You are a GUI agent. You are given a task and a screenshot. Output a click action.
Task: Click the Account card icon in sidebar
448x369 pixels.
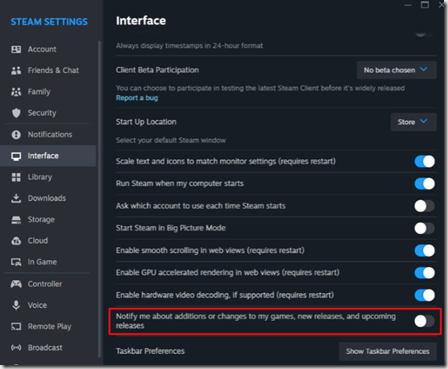pyautogui.click(x=16, y=49)
